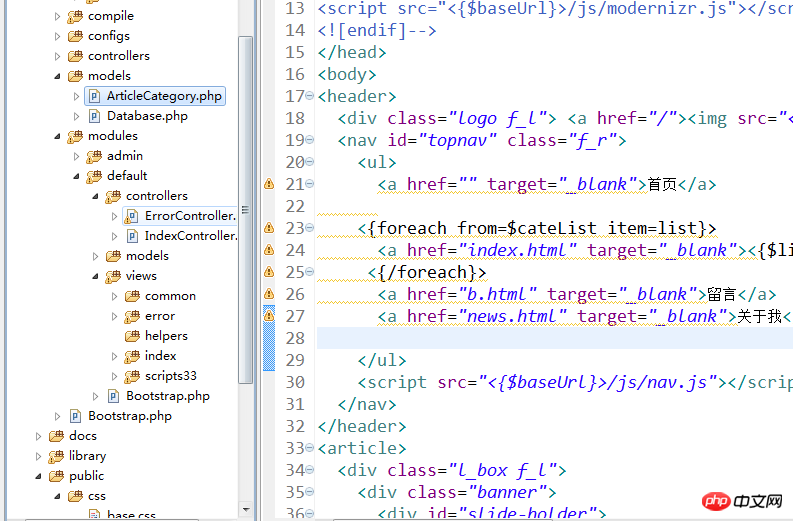Click the warning marker on line 21

point(269,184)
